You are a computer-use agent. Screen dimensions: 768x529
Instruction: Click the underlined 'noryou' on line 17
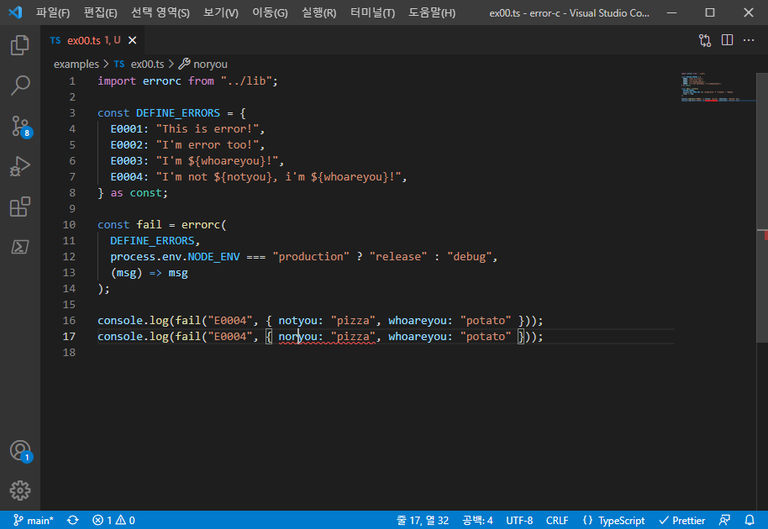point(298,337)
